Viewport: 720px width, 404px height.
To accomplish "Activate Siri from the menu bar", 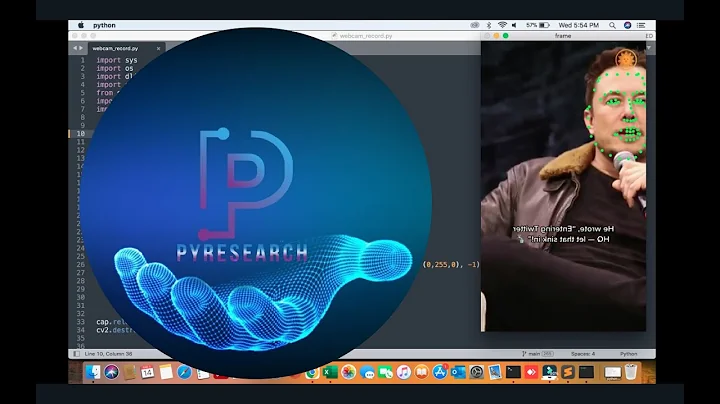I will (627, 25).
